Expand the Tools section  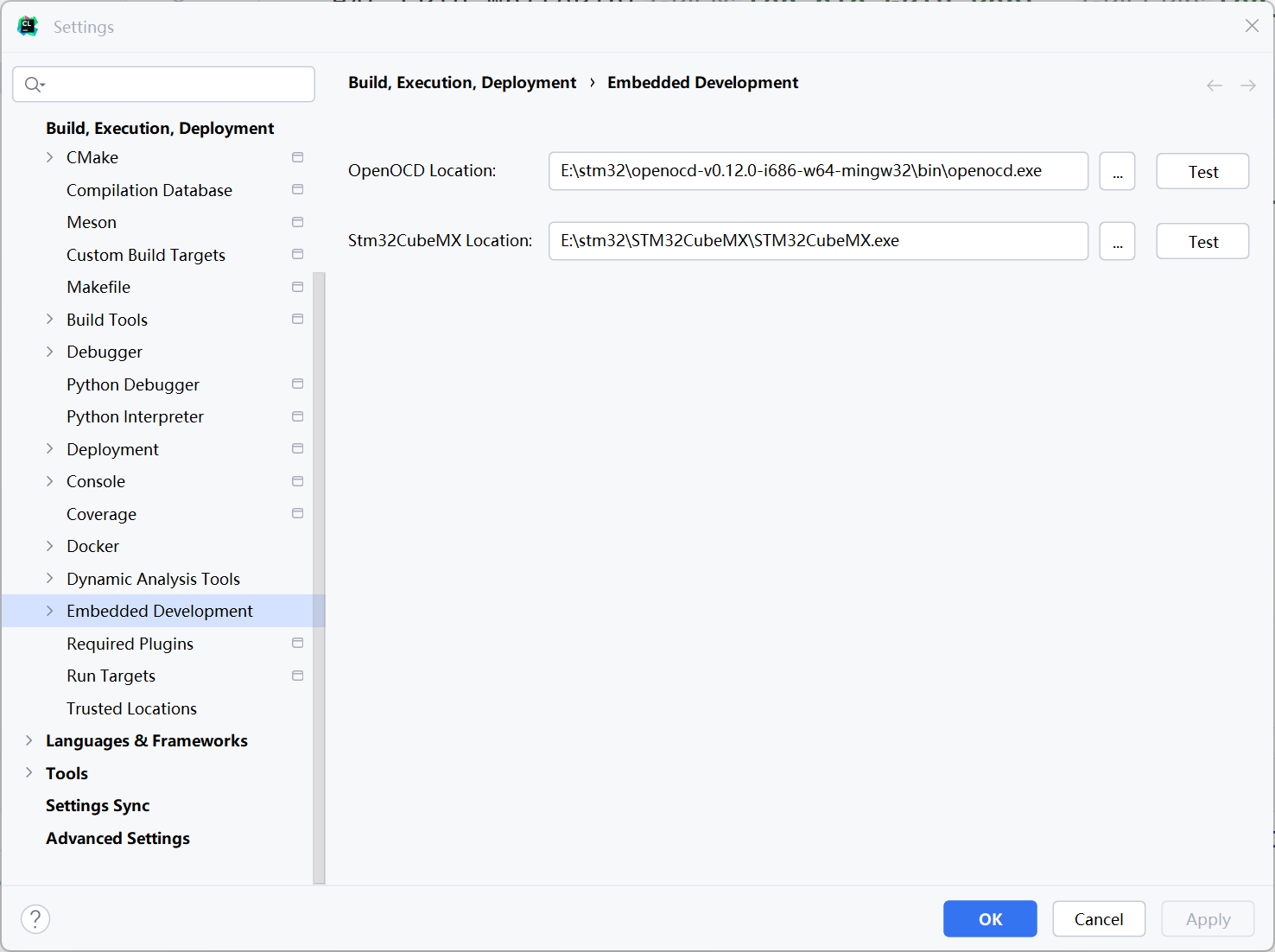click(x=29, y=773)
